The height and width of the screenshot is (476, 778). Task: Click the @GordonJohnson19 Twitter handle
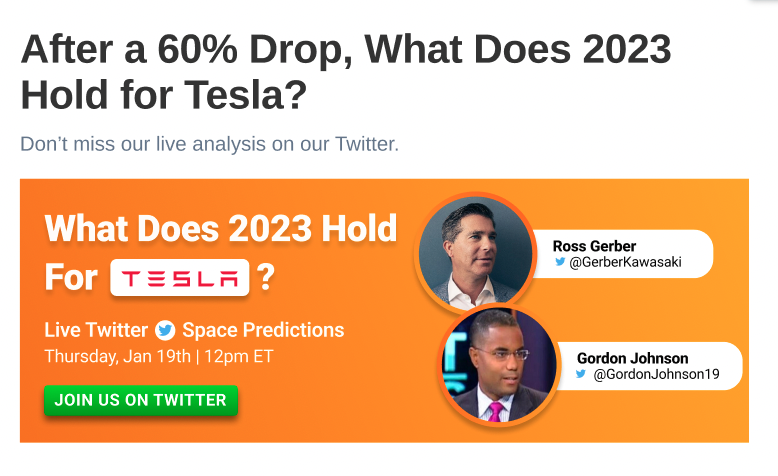pos(656,374)
